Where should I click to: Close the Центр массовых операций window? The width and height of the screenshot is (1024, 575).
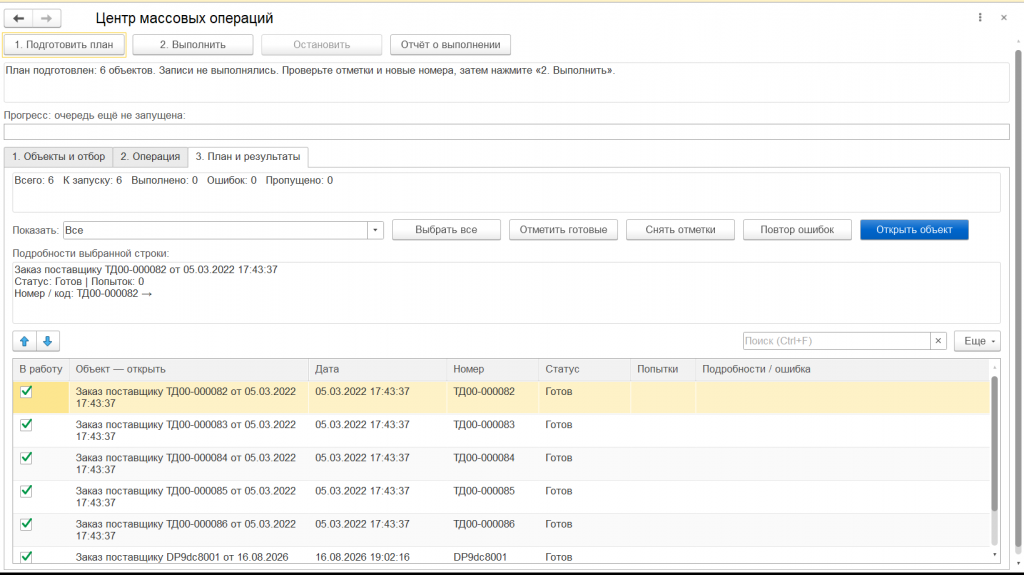[1004, 18]
